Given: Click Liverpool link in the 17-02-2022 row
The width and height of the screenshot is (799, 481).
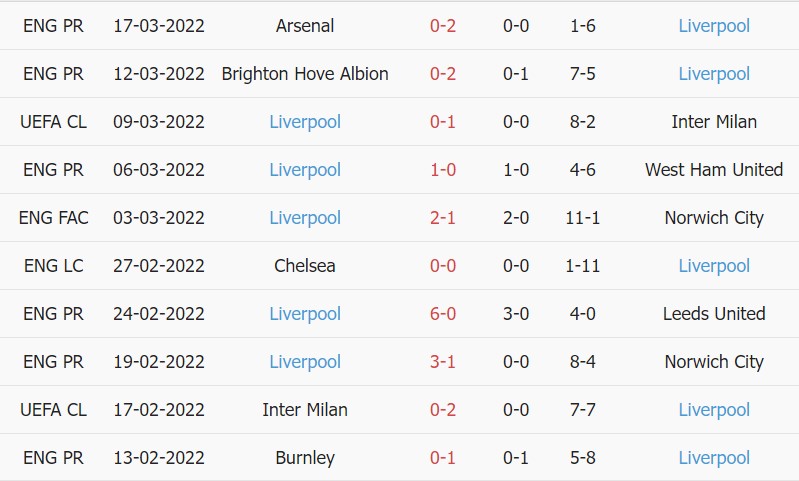Looking at the screenshot, I should pos(713,410).
